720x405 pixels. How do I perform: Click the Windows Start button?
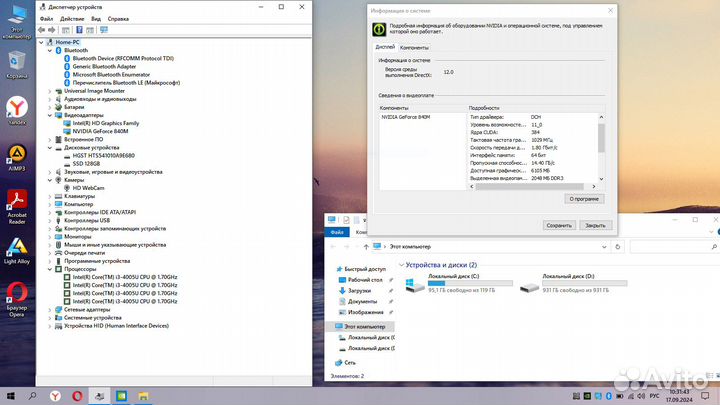[11, 396]
